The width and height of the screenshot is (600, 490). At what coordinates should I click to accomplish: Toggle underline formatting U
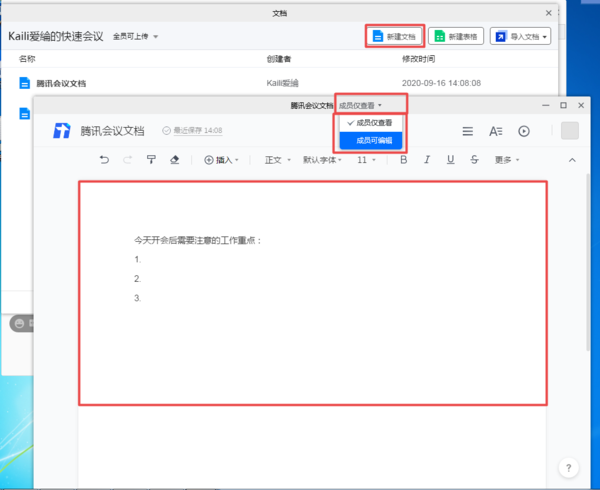[451, 159]
